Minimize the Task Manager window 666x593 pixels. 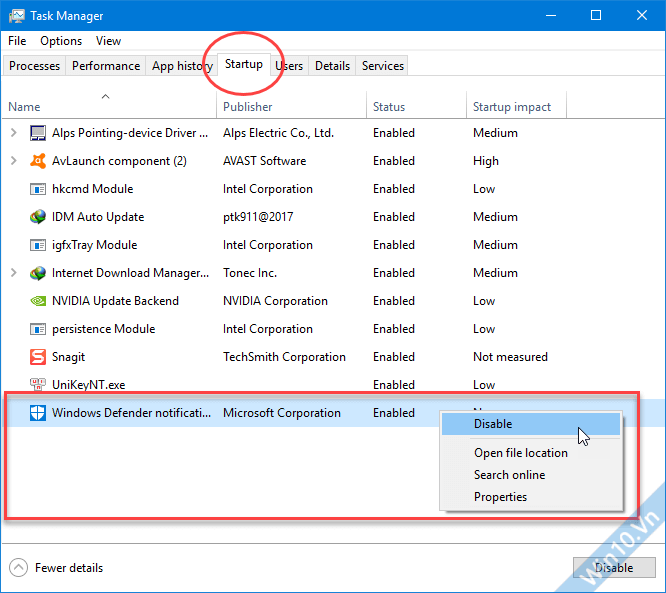(551, 16)
